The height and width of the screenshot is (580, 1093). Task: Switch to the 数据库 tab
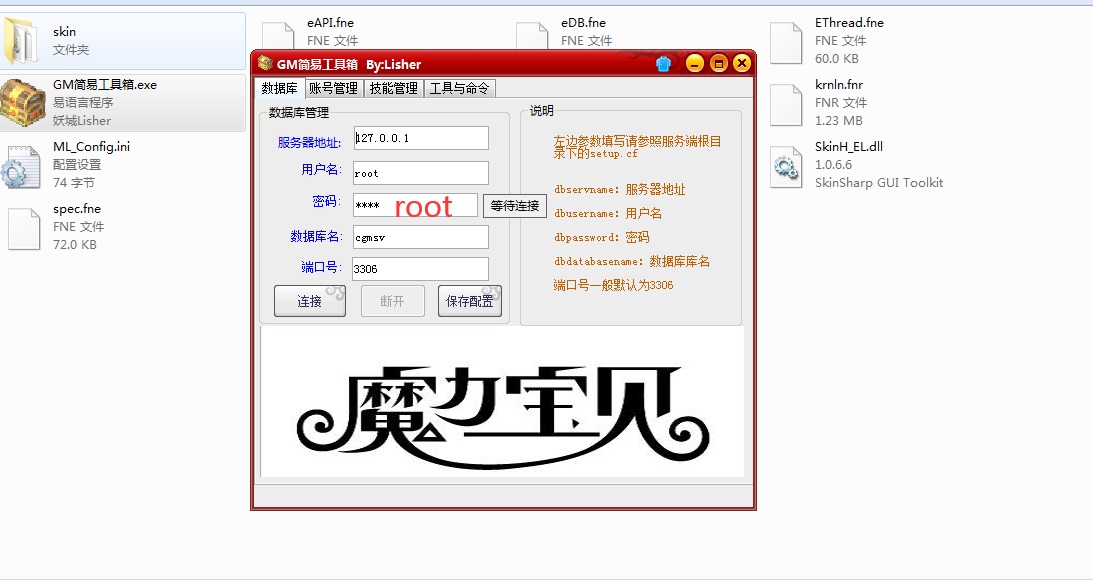(280, 88)
